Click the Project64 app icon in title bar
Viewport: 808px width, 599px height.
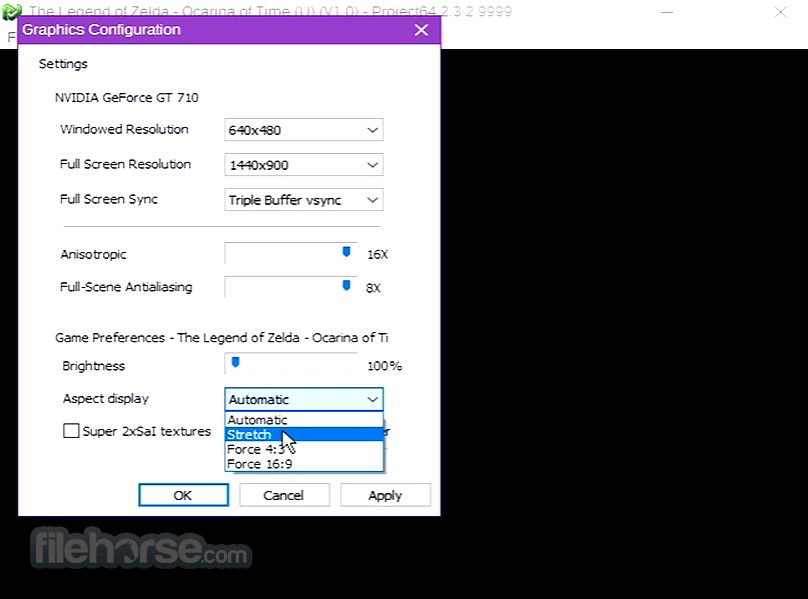coord(11,11)
